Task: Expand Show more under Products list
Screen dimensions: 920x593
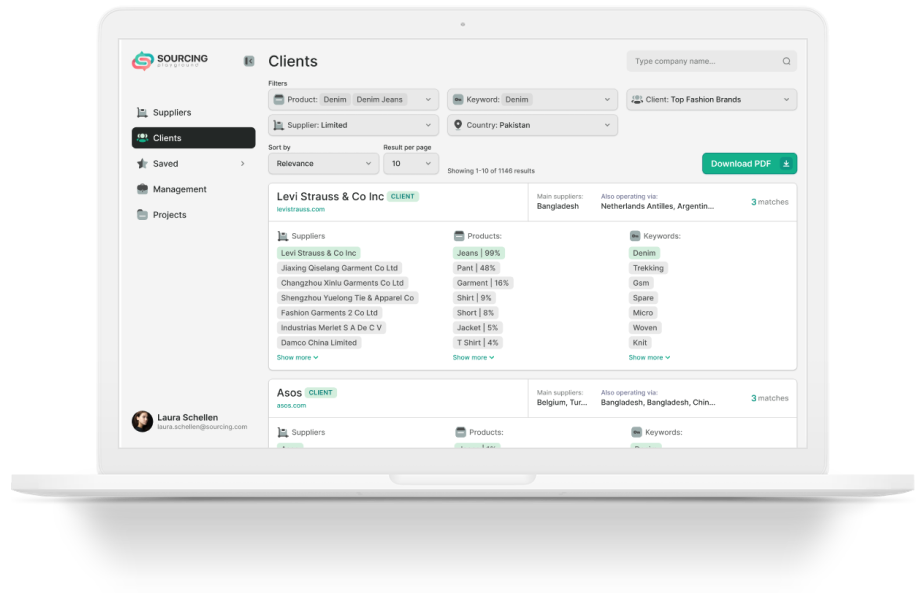Action: [x=473, y=357]
